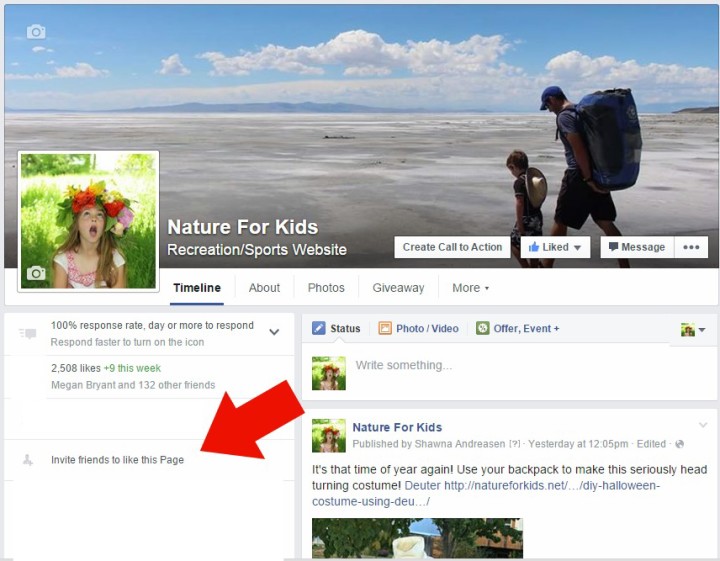
Task: Open the page profile picture
Action: click(88, 221)
